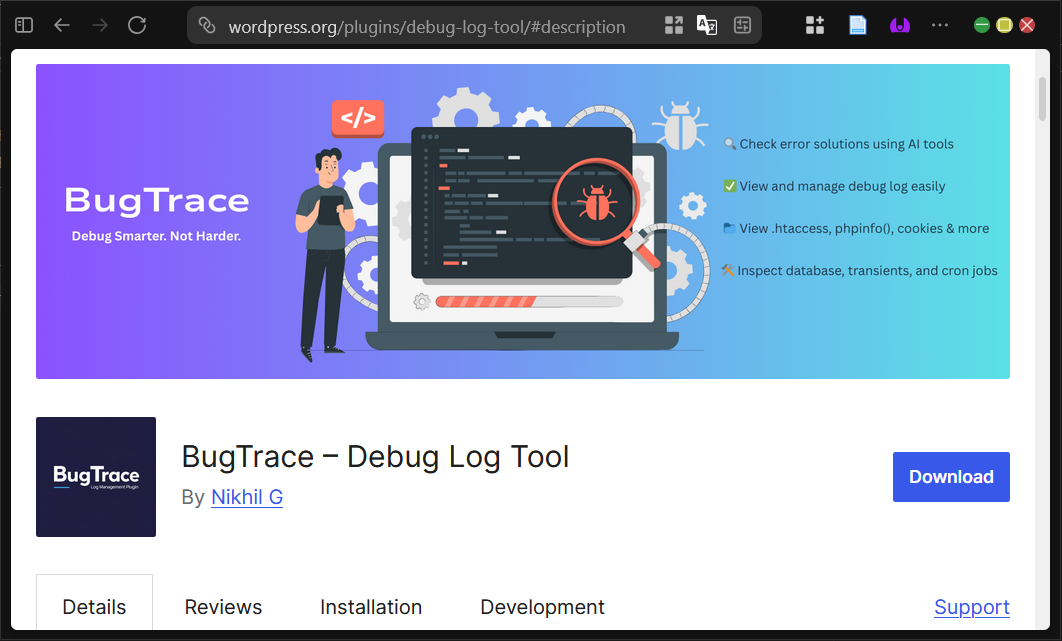Click the yellow maximize window button
This screenshot has height=641, width=1062.
[1004, 26]
